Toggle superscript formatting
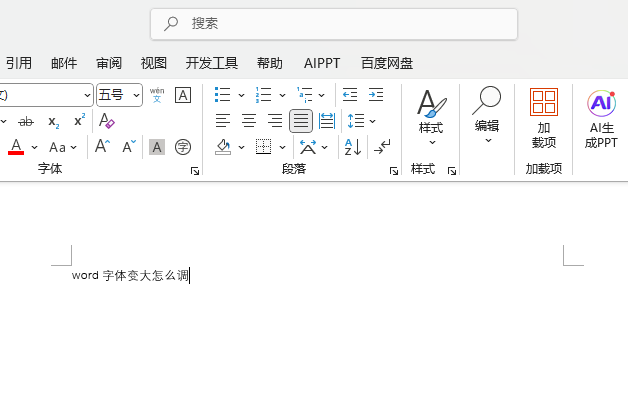Screen dimensions: 628x404 click(x=80, y=120)
